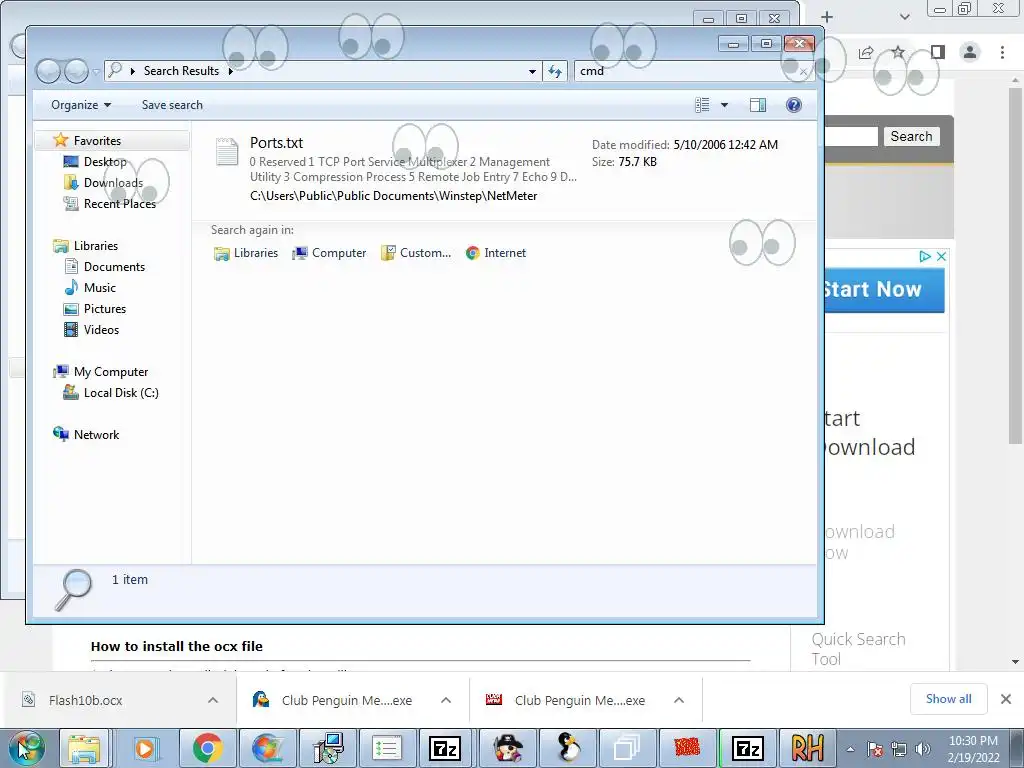Open Recent Places in Favorites
Viewport: 1024px width, 768px height.
(x=119, y=204)
